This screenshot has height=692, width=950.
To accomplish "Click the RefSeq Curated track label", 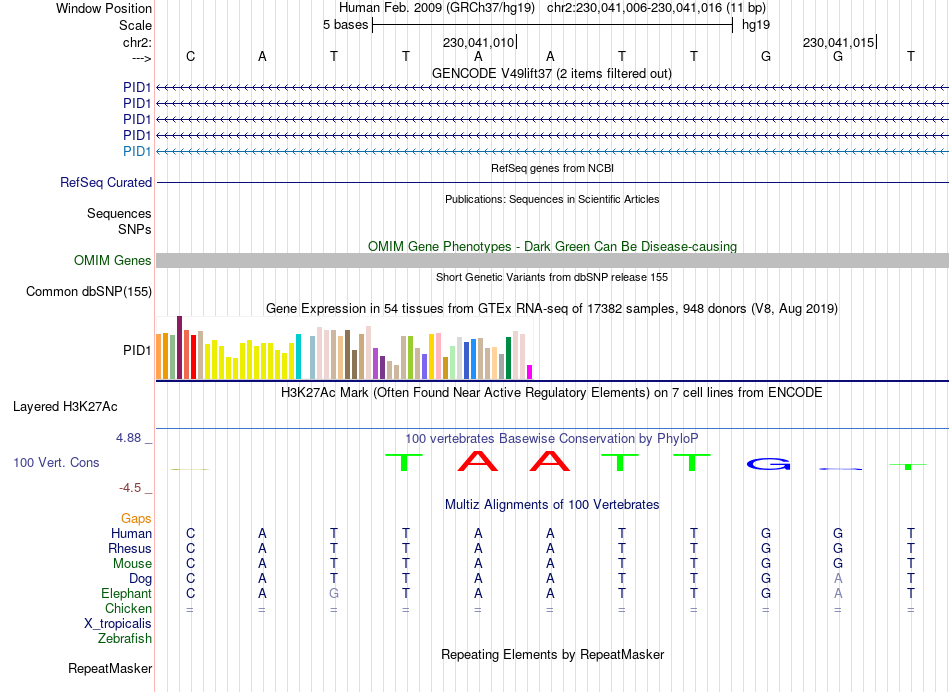I will pyautogui.click(x=106, y=182).
